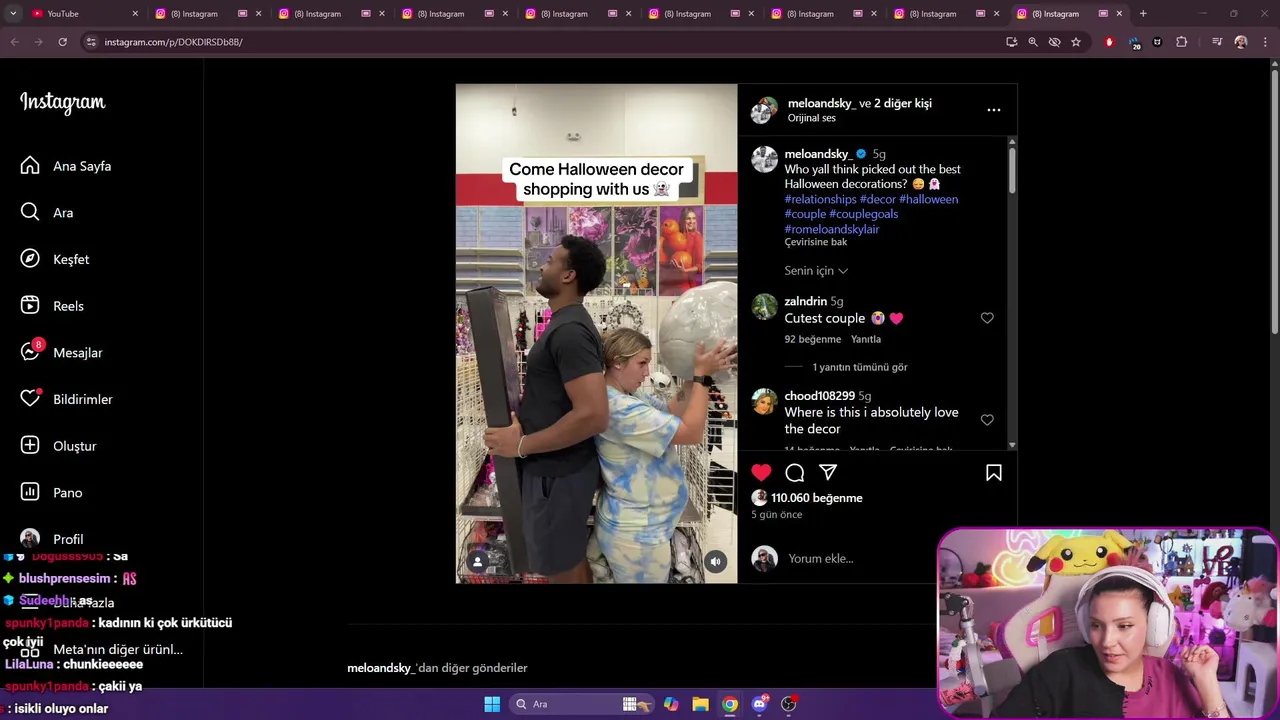Screen dimensions: 1280x720
Task: Open Chrome's three-dot menu
Action: 1265,42
